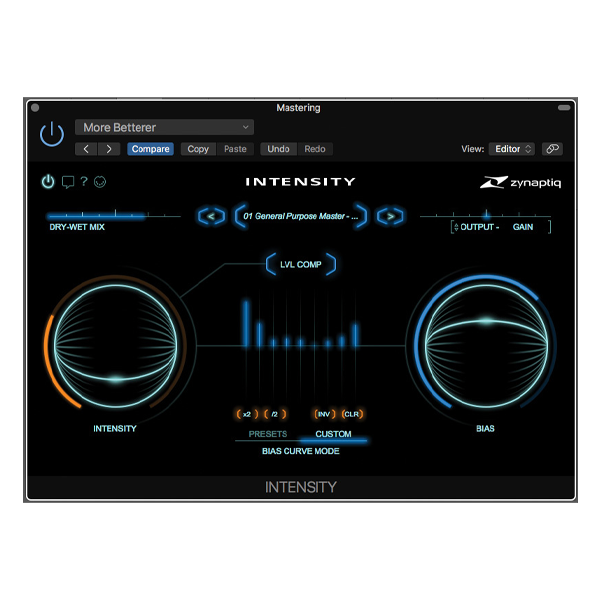Go to next preset with right arrow
The image size is (600, 600).
click(x=109, y=149)
